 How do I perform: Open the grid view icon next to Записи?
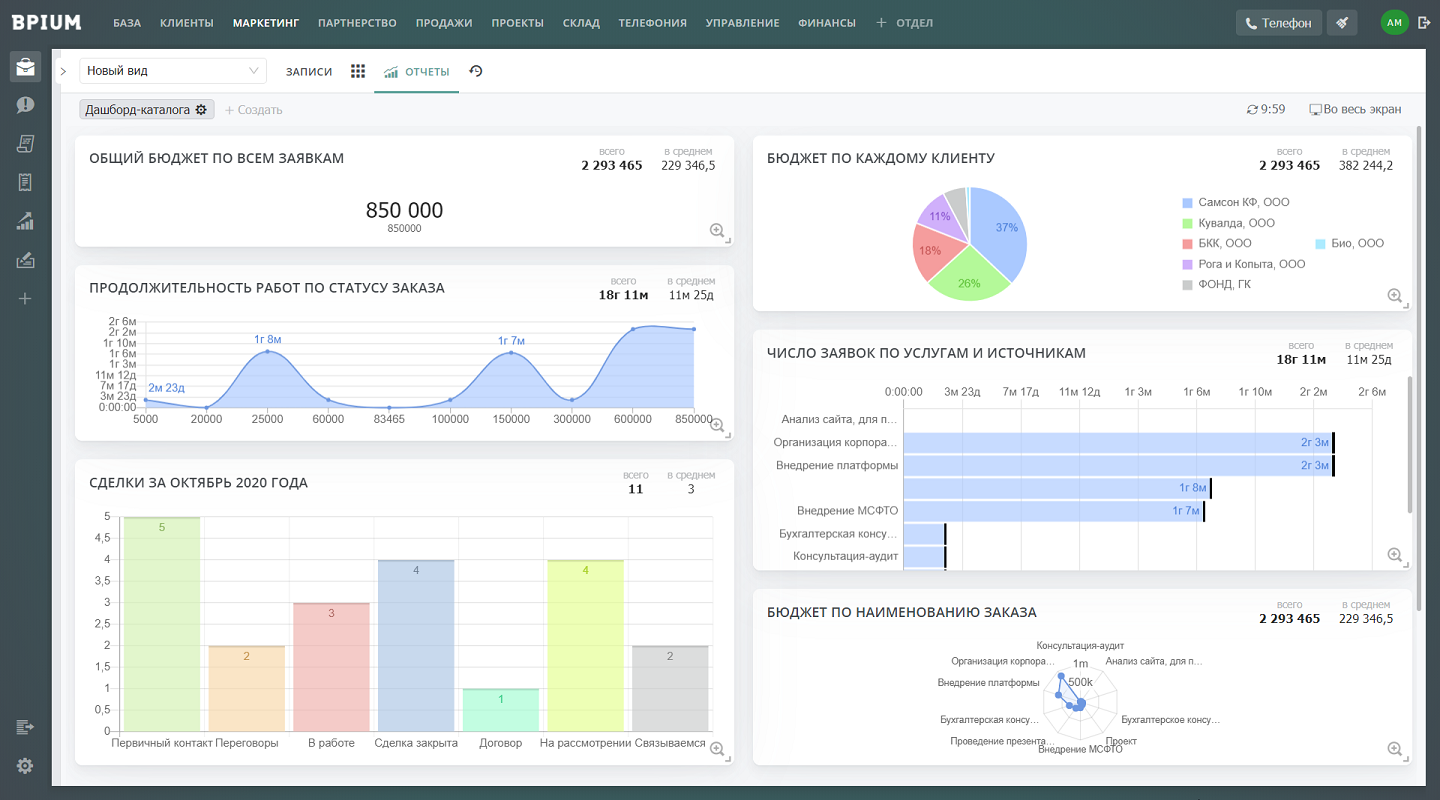(x=358, y=71)
